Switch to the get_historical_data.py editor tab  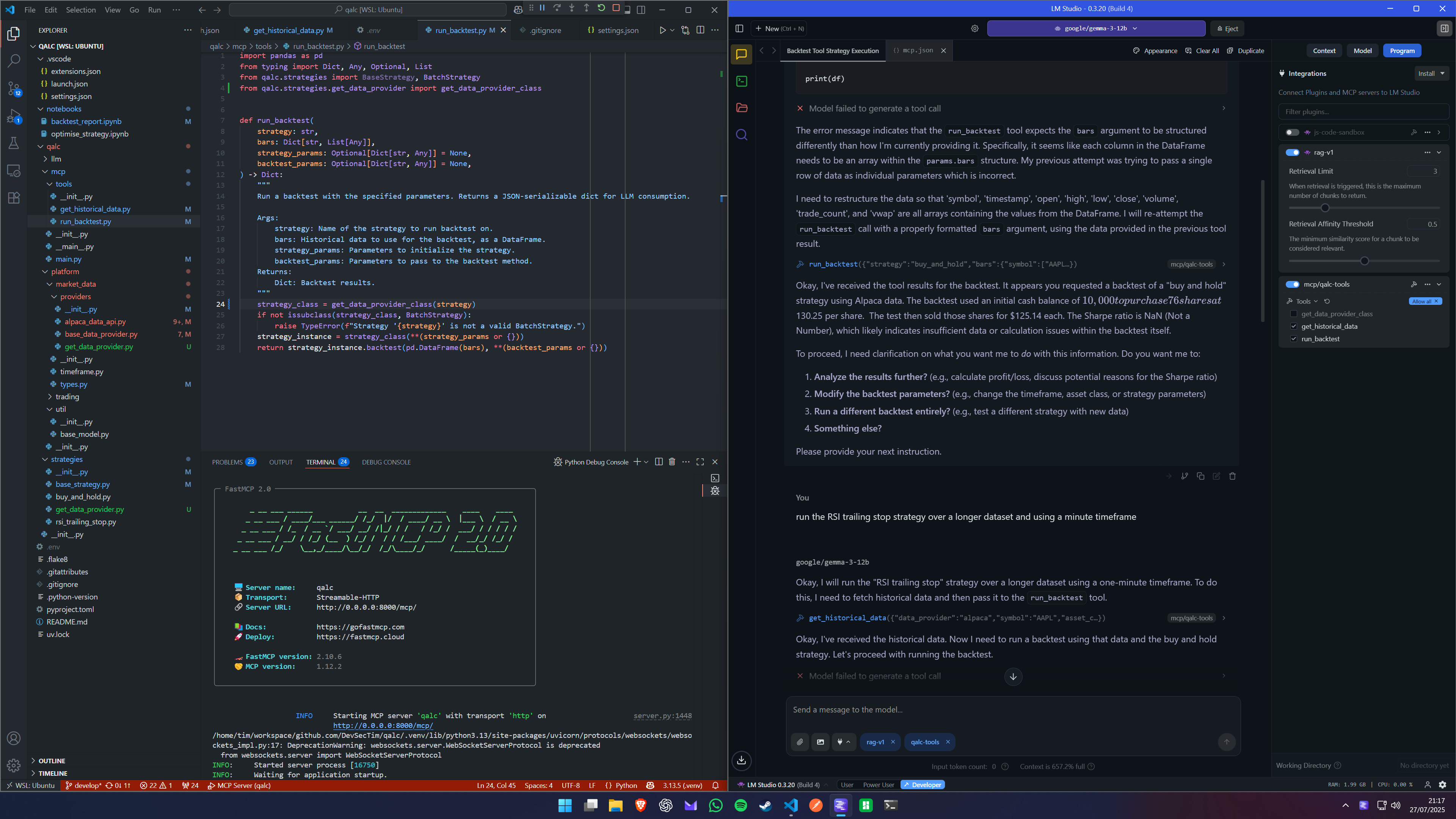point(288,30)
